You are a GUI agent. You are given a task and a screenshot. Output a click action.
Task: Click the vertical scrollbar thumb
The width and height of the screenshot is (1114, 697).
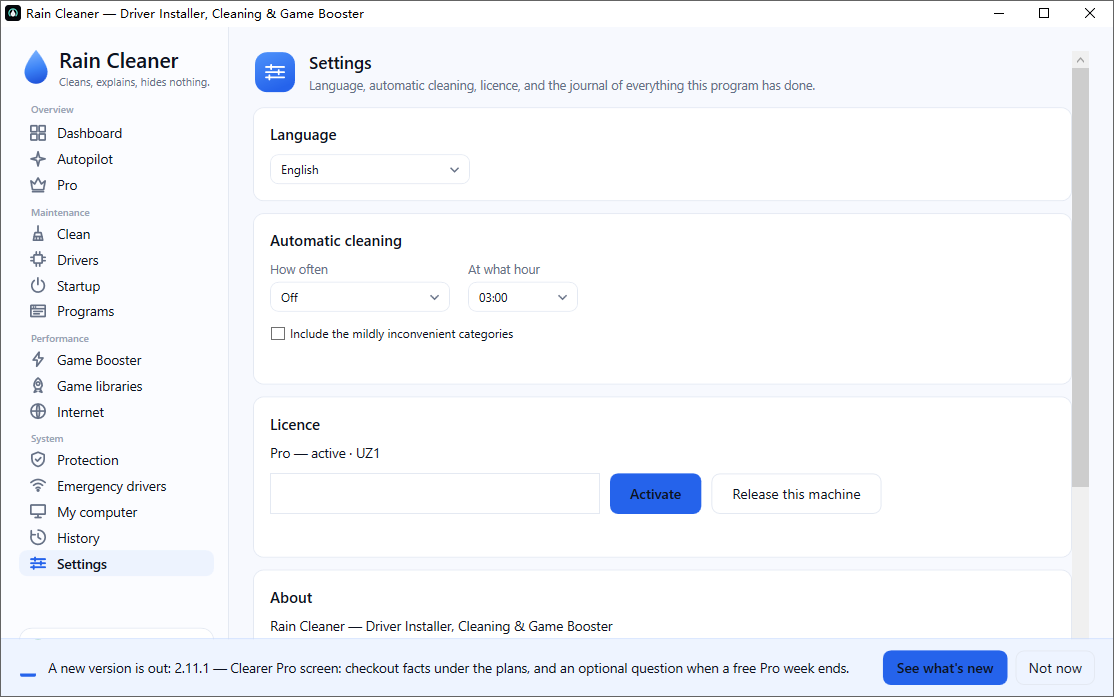point(1080,278)
